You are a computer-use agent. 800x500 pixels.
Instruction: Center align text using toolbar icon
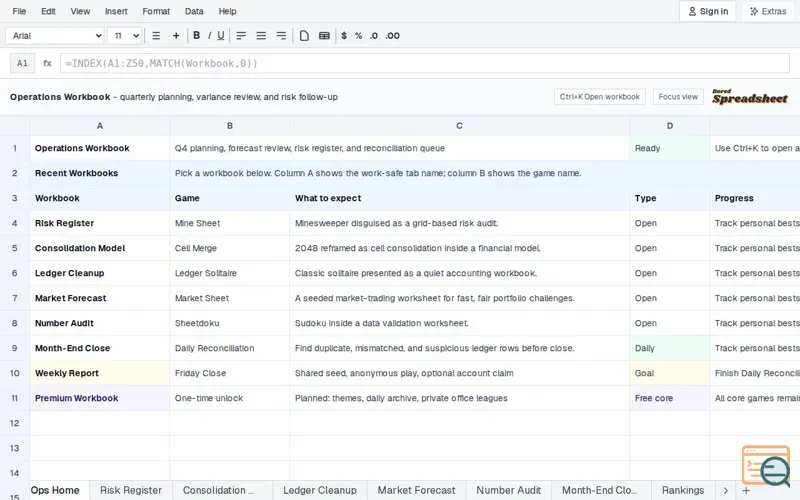tap(261, 36)
